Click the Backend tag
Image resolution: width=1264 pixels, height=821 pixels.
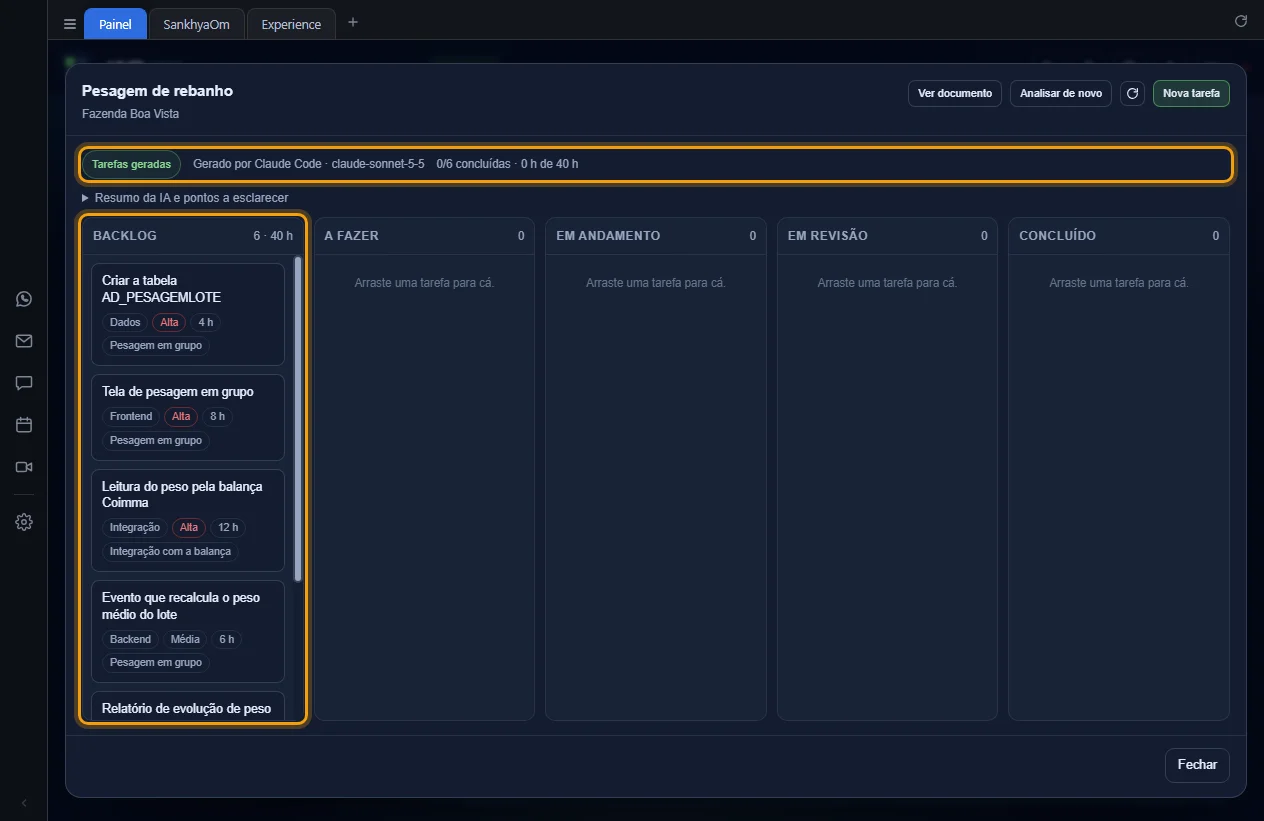[130, 639]
